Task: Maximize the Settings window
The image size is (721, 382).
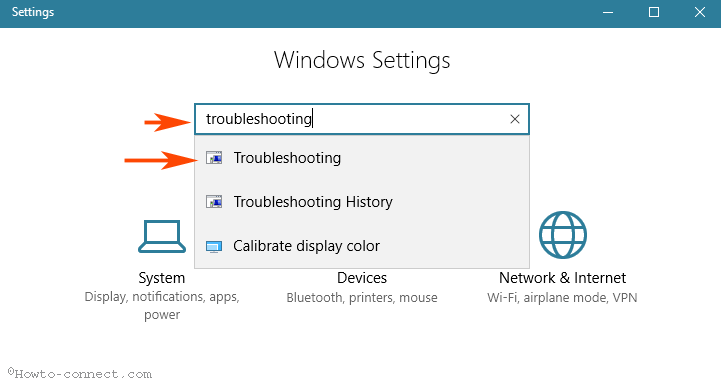Action: [654, 12]
